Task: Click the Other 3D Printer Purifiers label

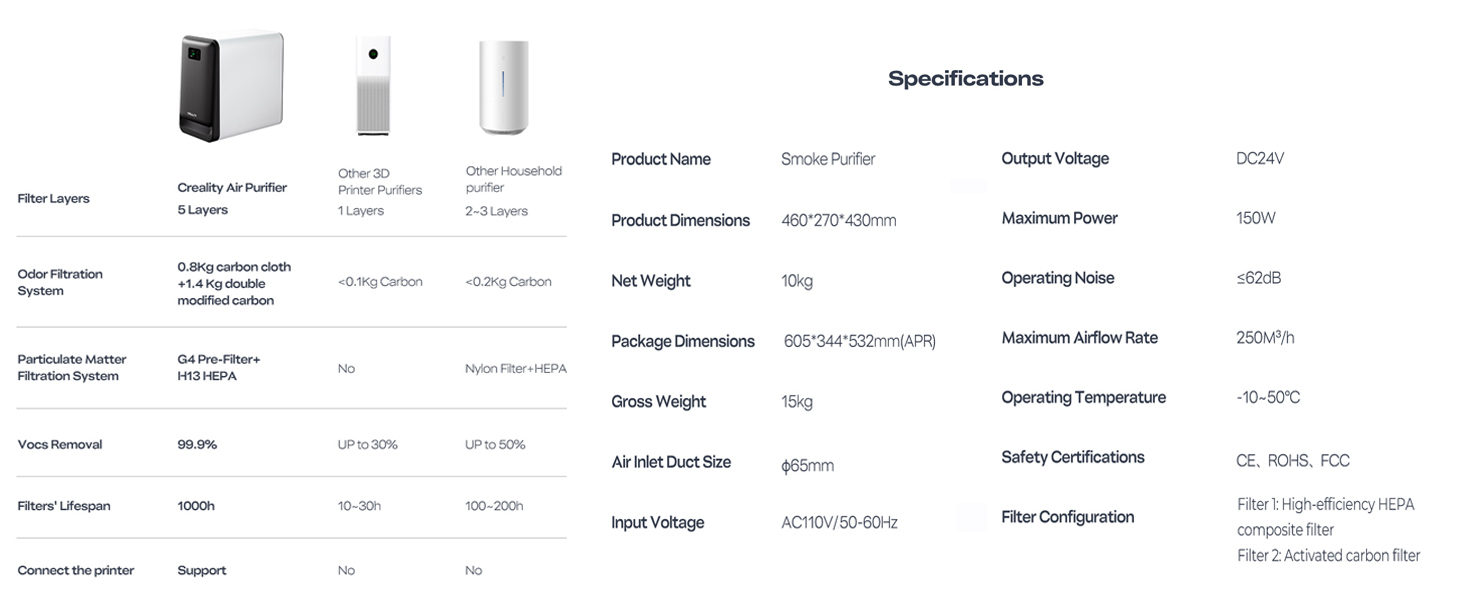Action: tap(380, 182)
